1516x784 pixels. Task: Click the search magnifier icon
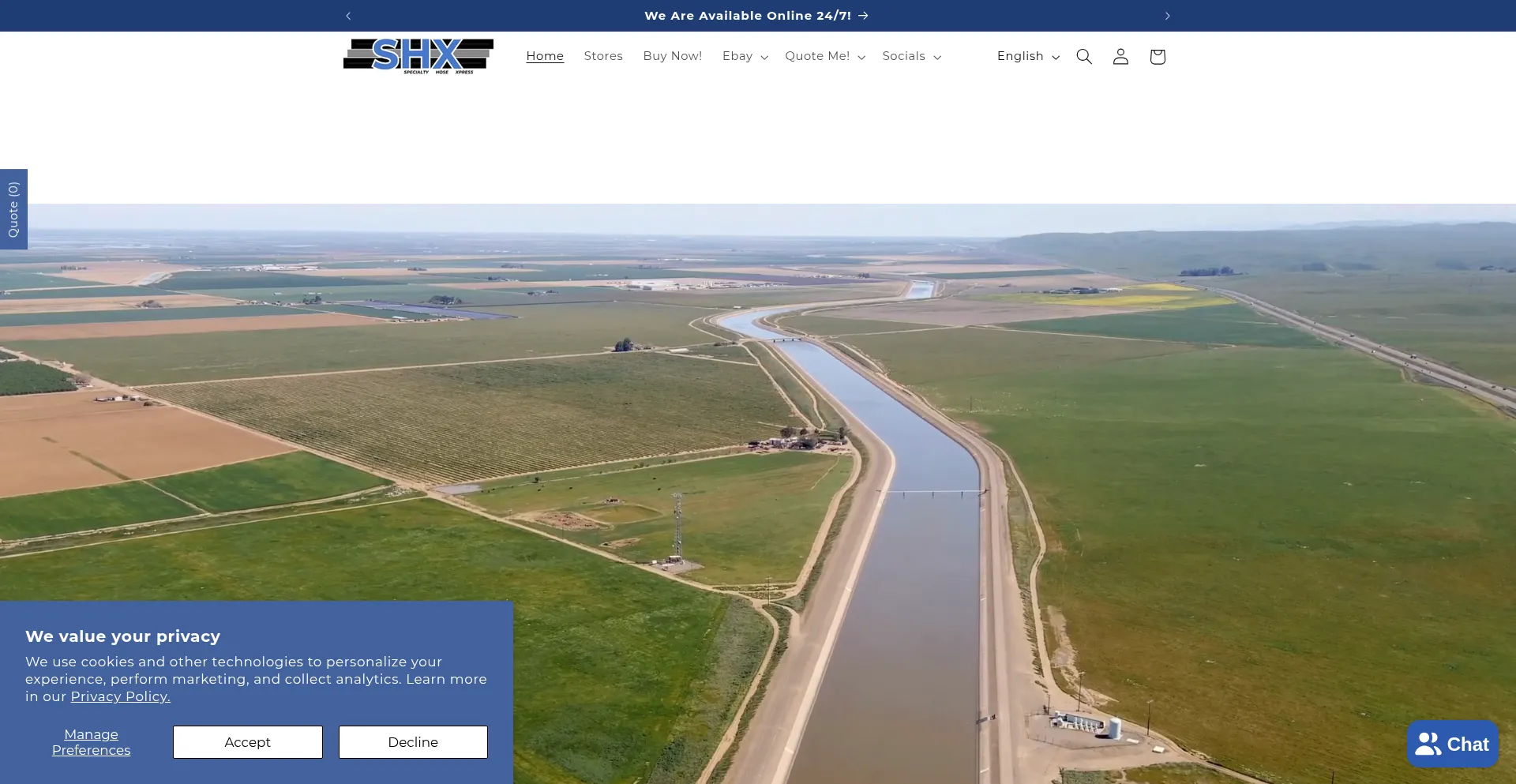point(1084,56)
